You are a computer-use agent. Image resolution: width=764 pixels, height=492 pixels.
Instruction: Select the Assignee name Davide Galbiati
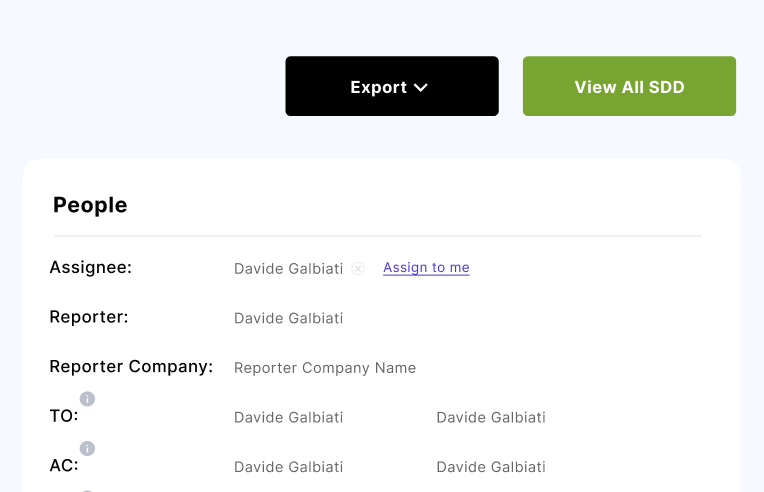tap(288, 268)
